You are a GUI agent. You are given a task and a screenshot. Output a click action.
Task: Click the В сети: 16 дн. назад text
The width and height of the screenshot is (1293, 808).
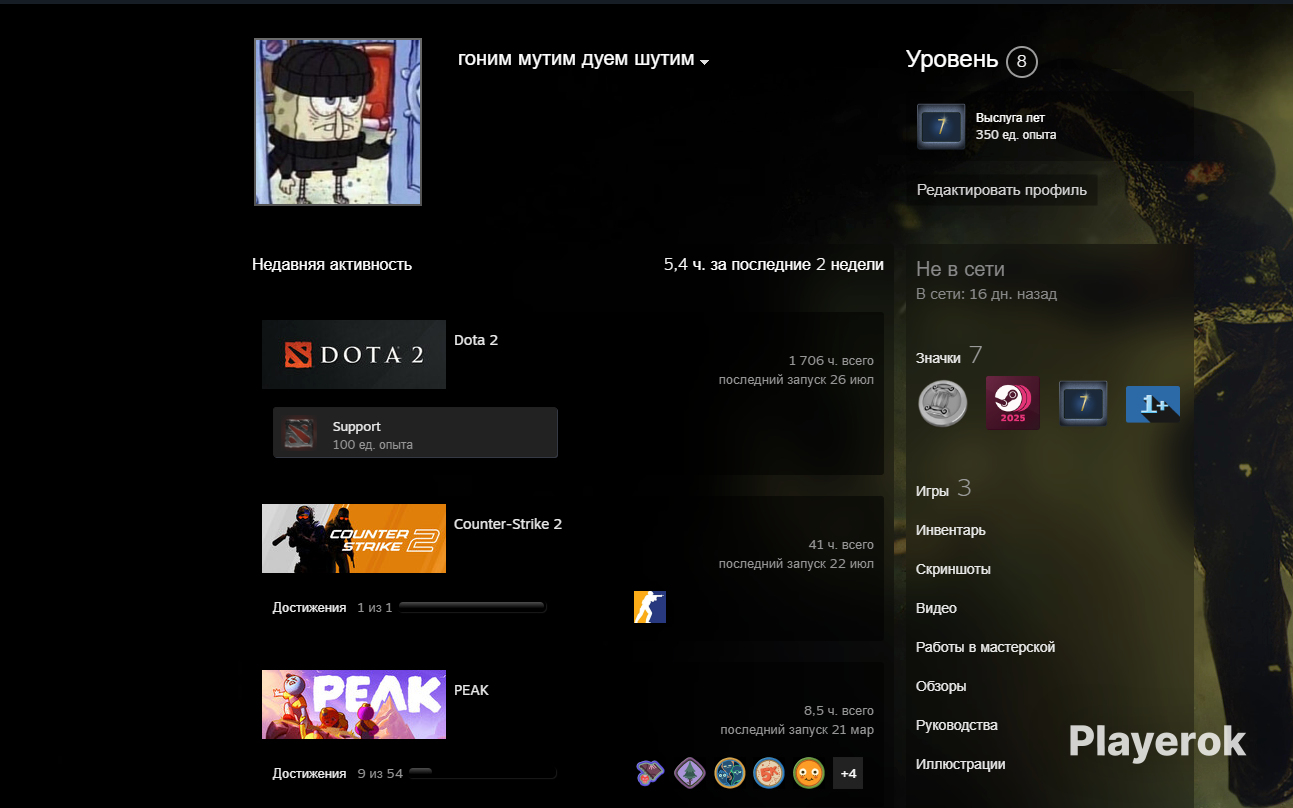(986, 294)
